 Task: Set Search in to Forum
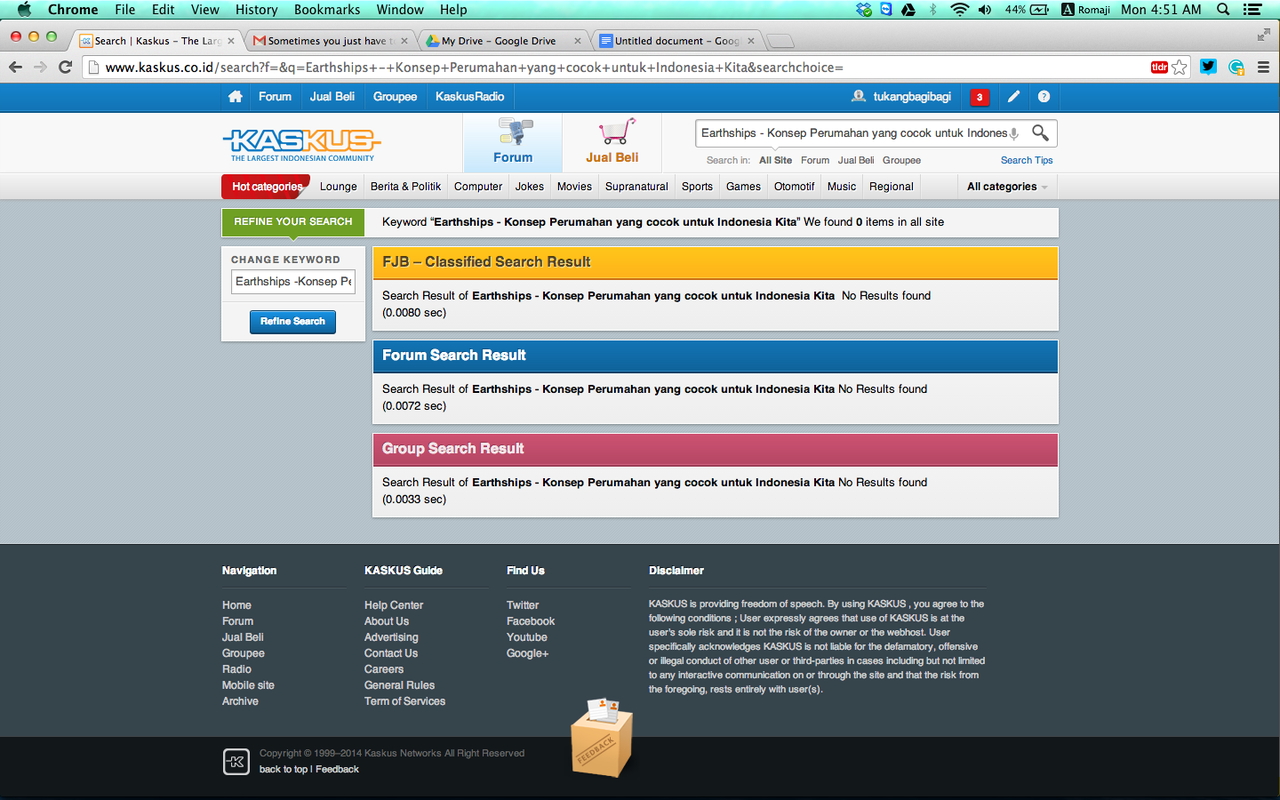(815, 160)
